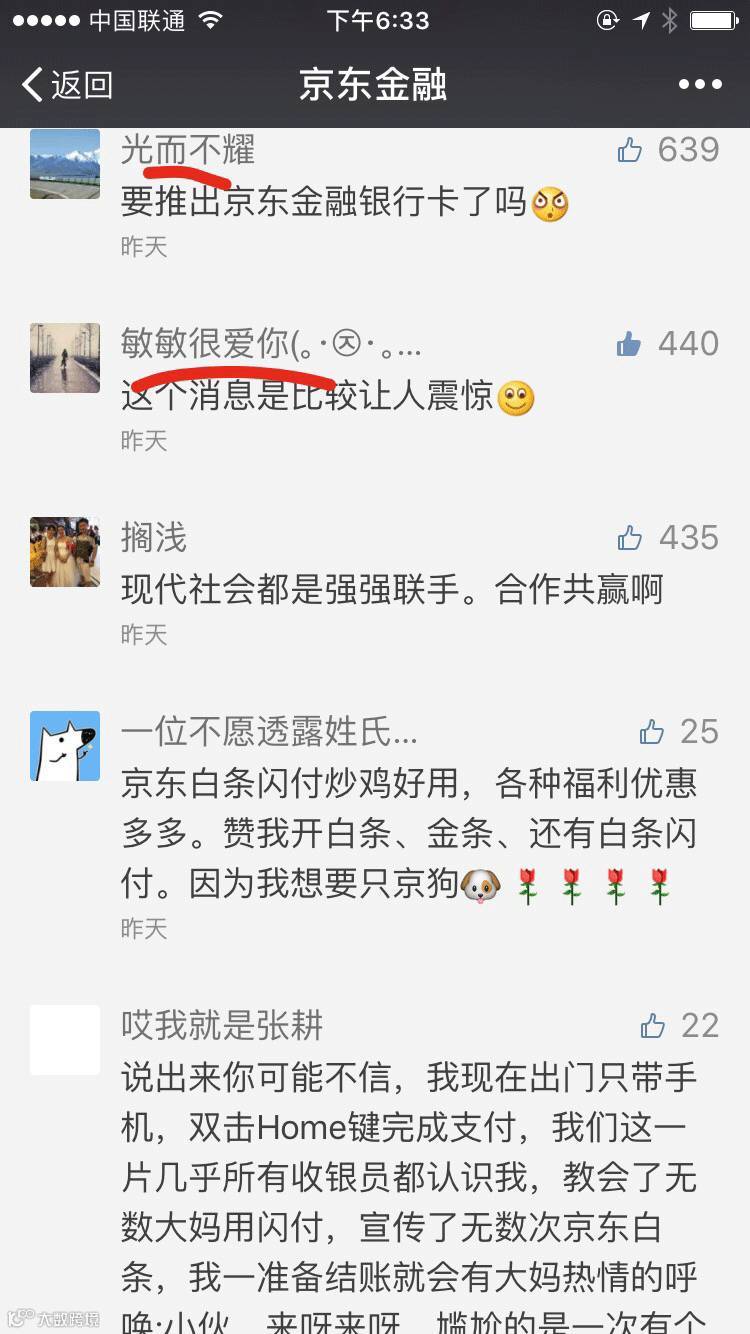
Task: Tap thumbs-up on comment with 25 likes
Action: [x=652, y=733]
